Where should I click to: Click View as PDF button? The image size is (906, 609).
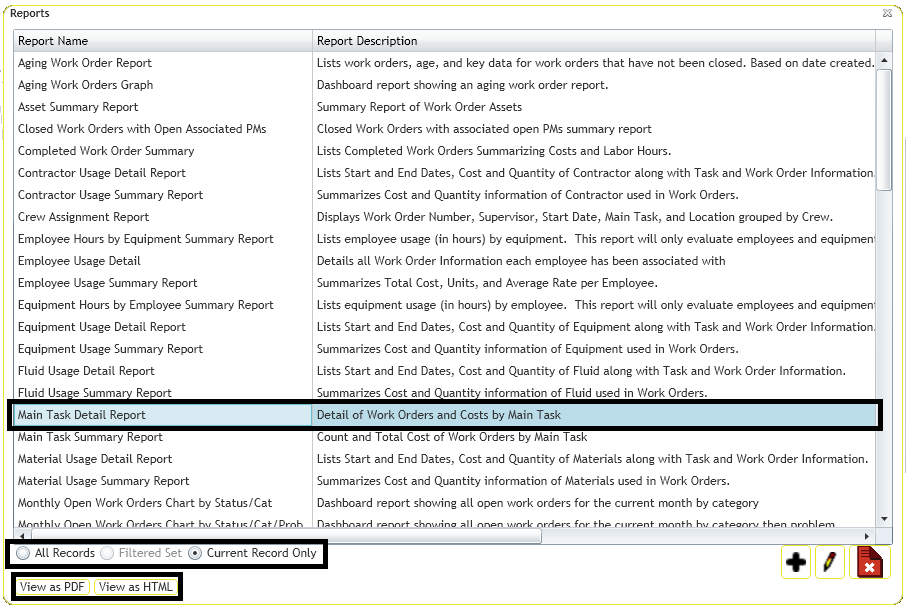52,587
